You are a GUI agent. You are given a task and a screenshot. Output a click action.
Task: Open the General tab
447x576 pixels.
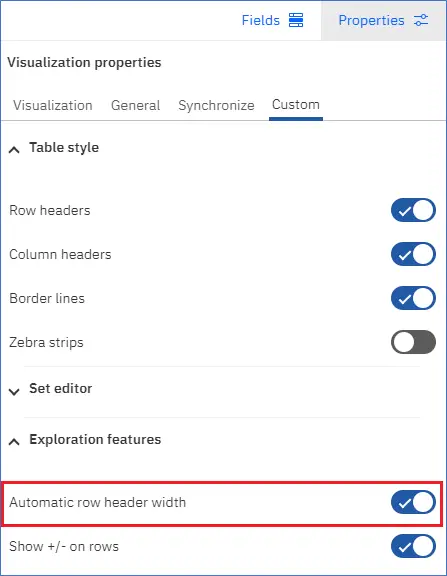click(x=136, y=105)
